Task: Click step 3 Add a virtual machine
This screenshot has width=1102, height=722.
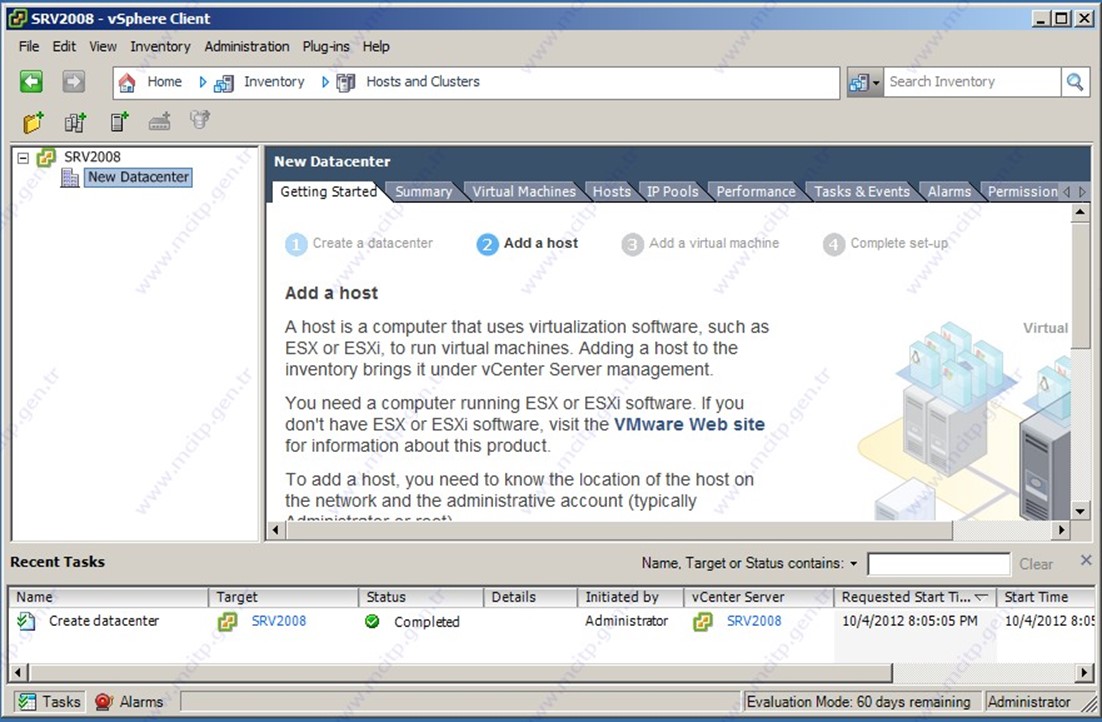Action: [x=701, y=243]
